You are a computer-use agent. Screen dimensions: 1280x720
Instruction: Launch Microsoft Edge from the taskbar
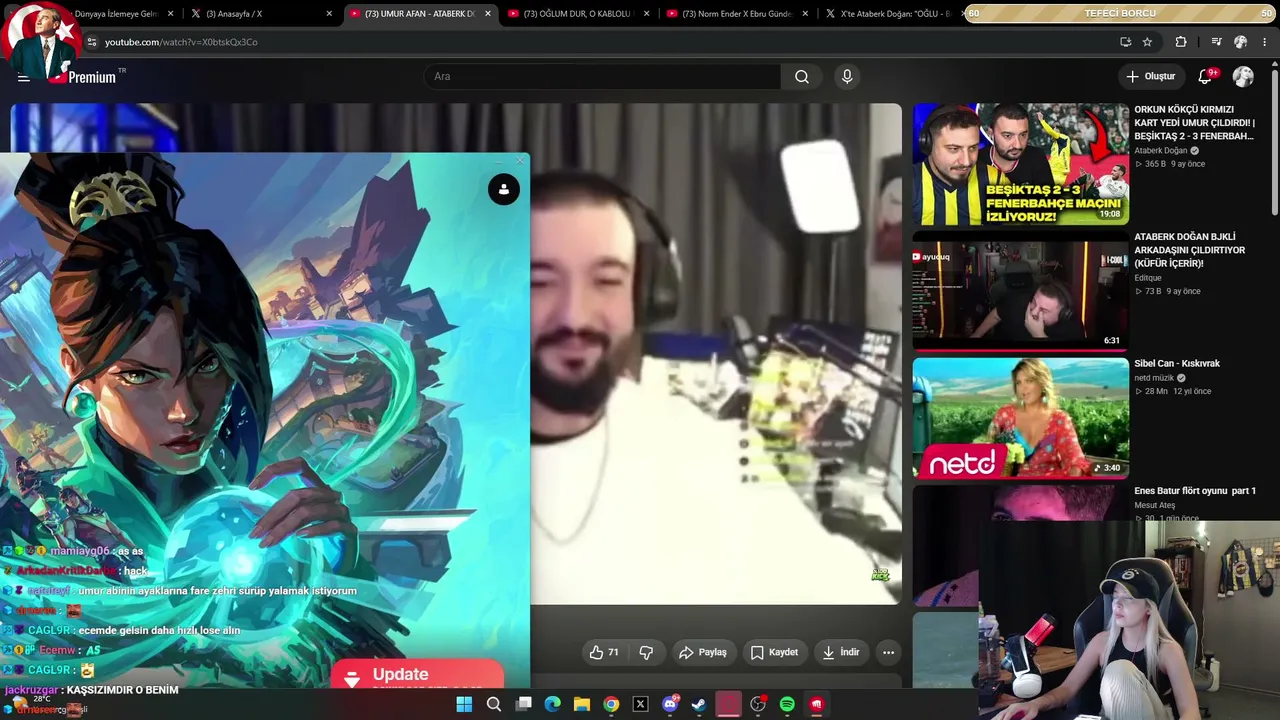tap(553, 704)
